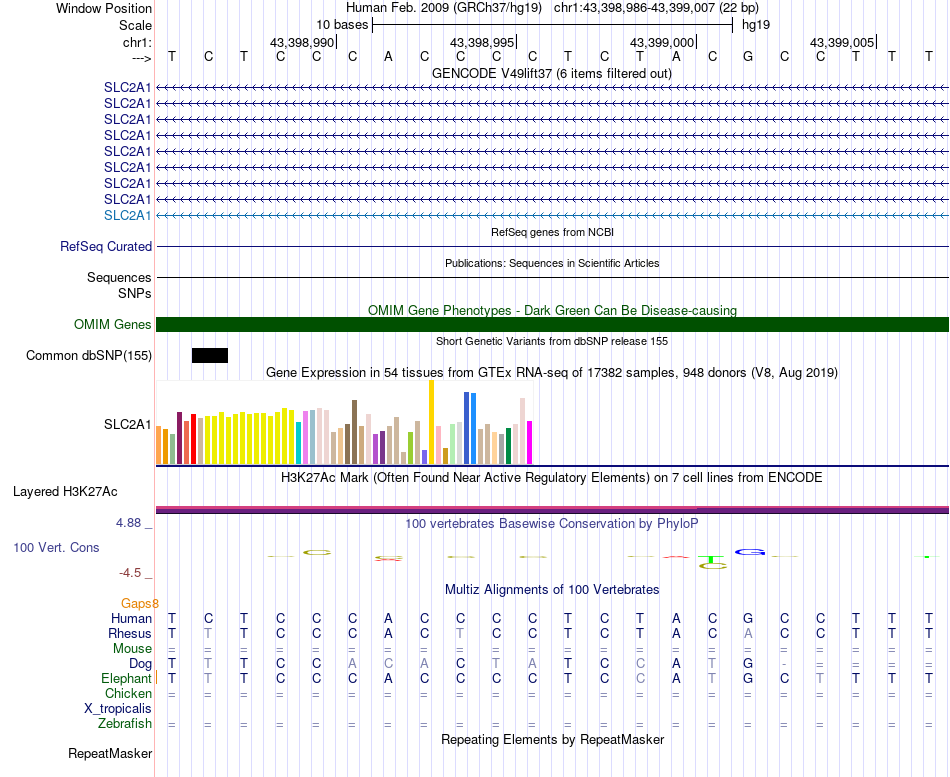
Task: Open the OMIM Genes track label
Action: [112, 324]
